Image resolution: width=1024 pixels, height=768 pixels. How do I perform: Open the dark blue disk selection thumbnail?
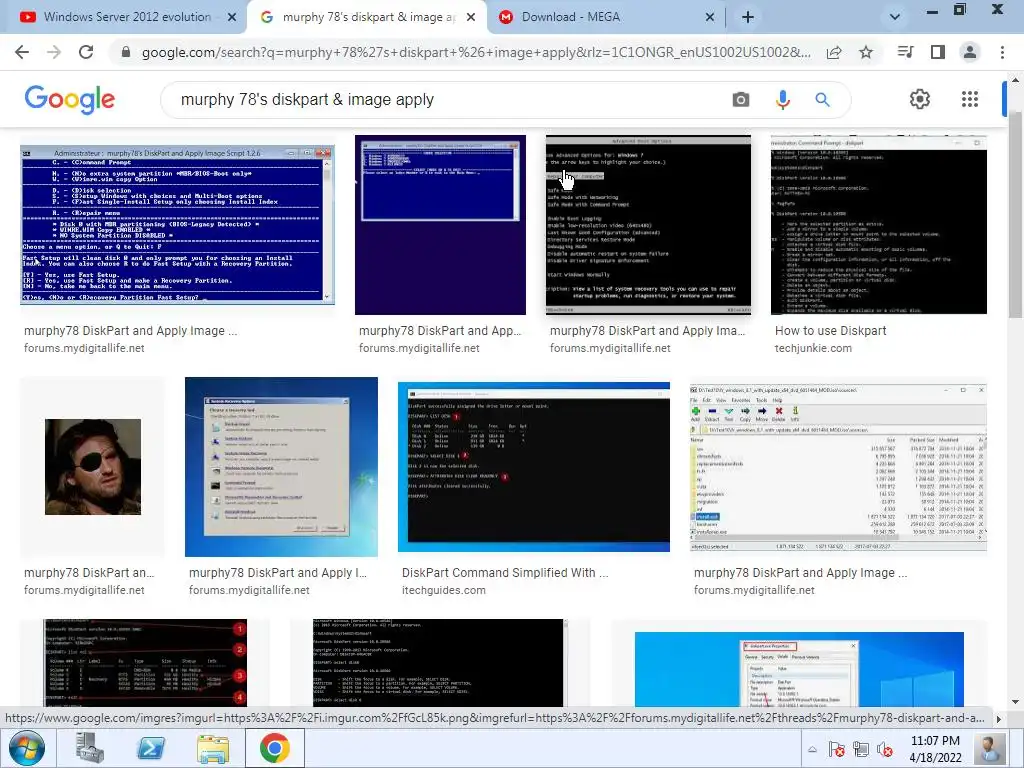[440, 225]
